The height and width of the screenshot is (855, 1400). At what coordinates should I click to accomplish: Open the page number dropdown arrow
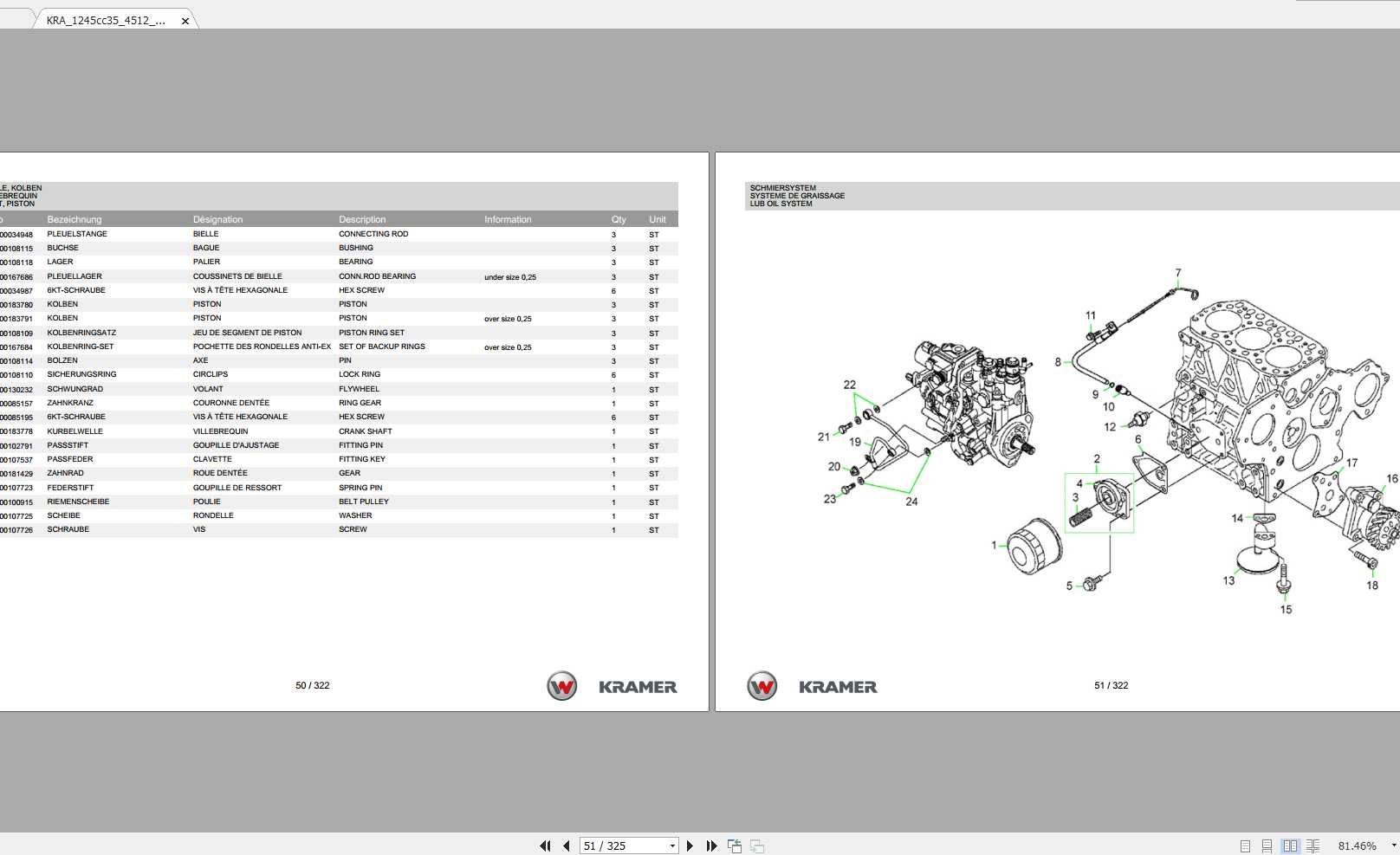pyautogui.click(x=672, y=845)
